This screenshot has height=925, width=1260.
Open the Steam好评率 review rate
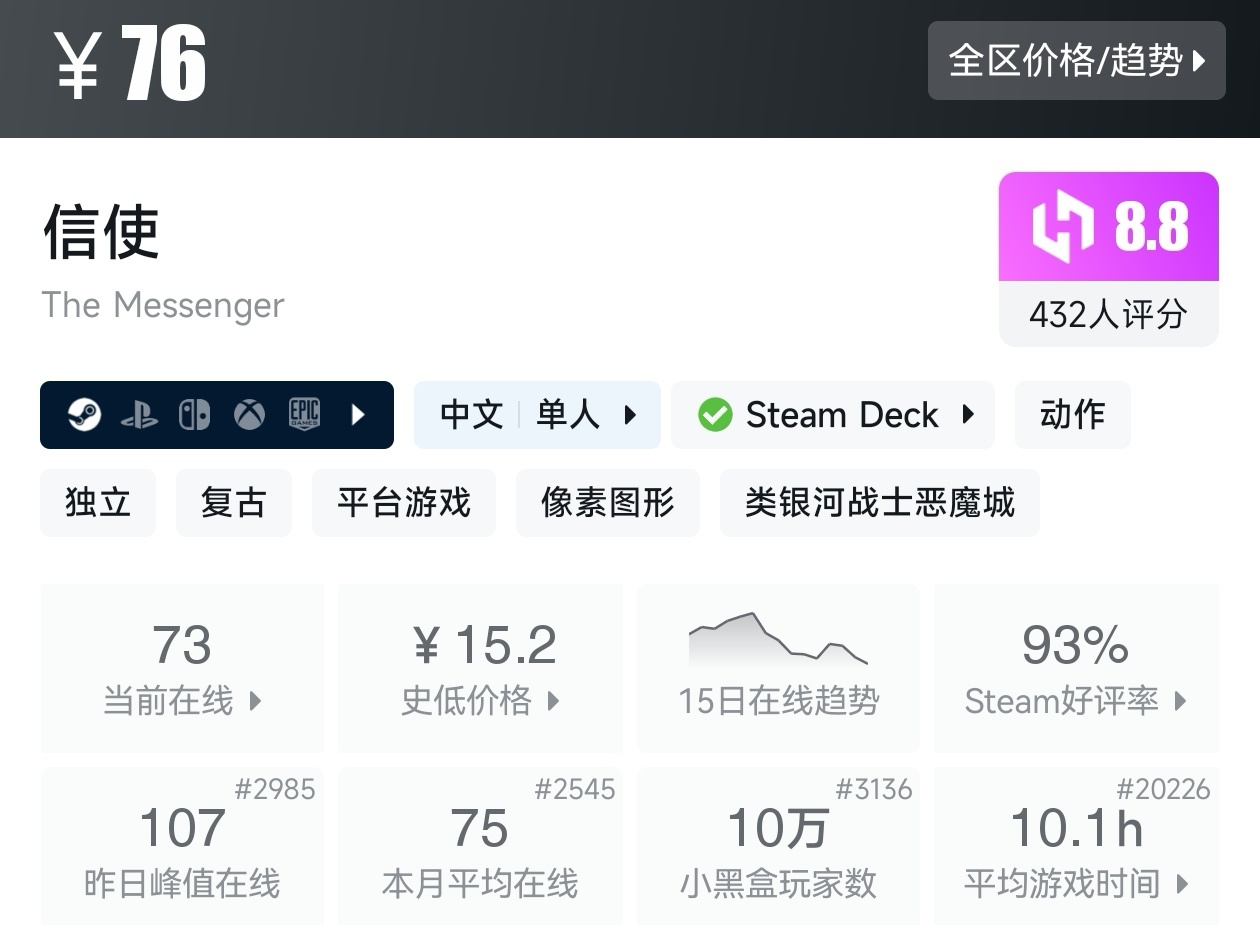click(1076, 667)
